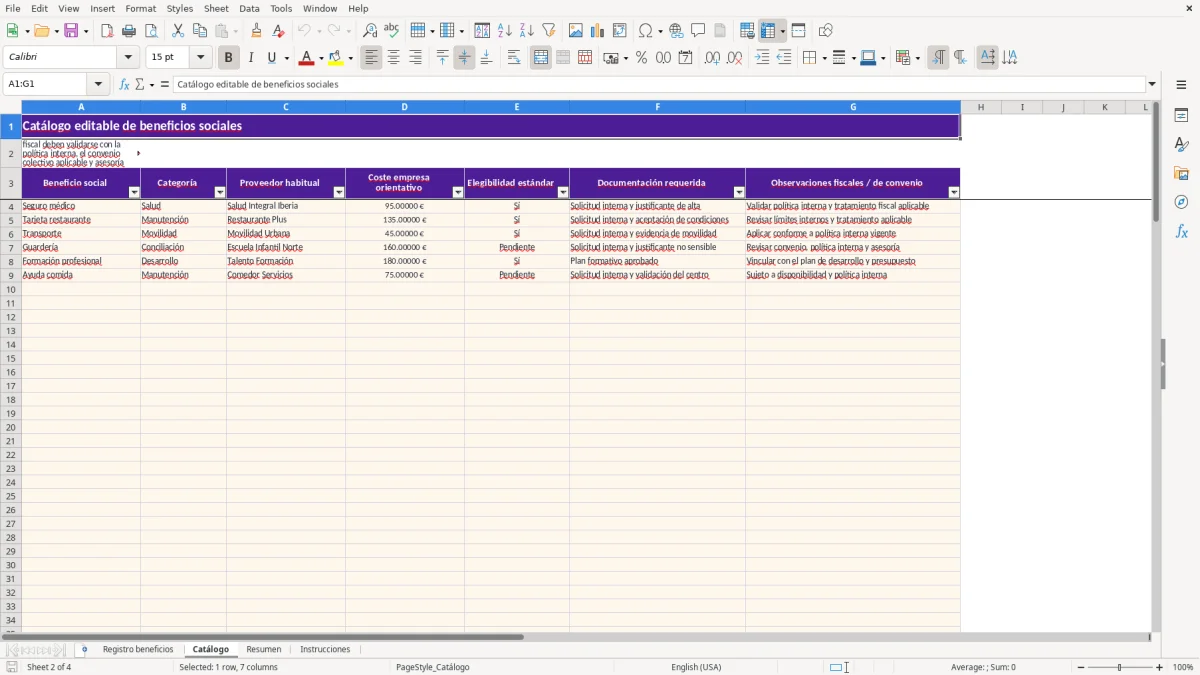Run the spelling check
1200x675 pixels.
click(x=392, y=31)
